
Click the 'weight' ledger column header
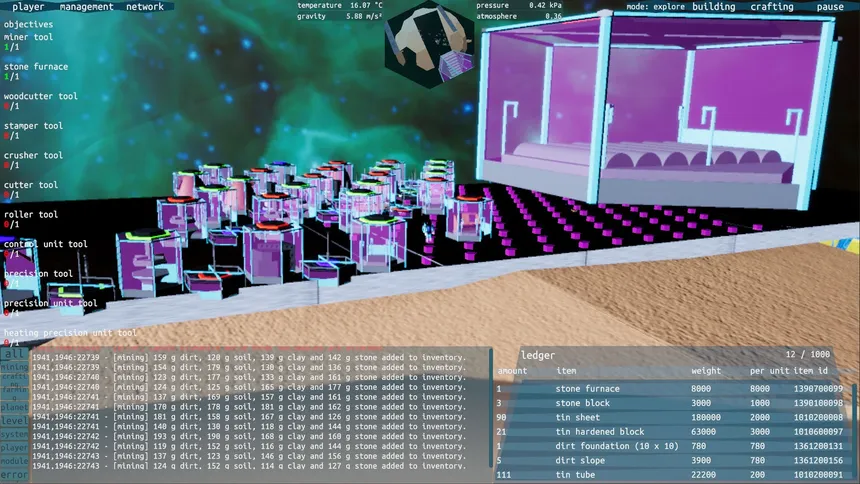coord(706,371)
